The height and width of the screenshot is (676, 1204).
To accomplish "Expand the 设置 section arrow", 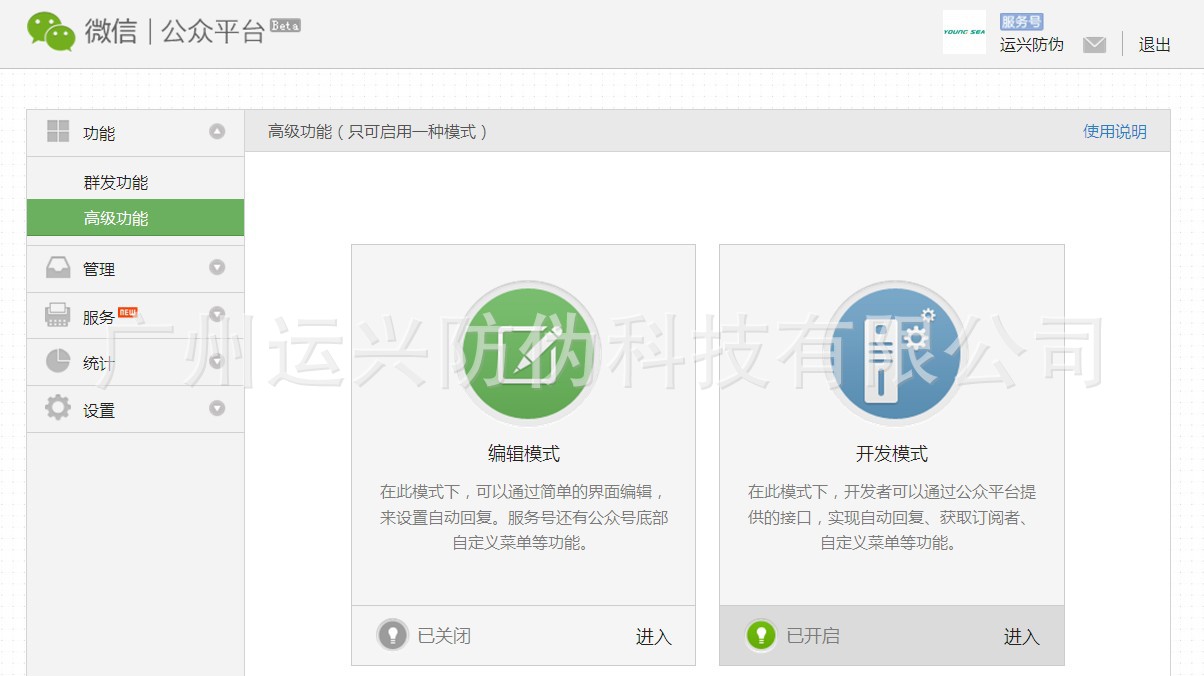I will tap(217, 408).
